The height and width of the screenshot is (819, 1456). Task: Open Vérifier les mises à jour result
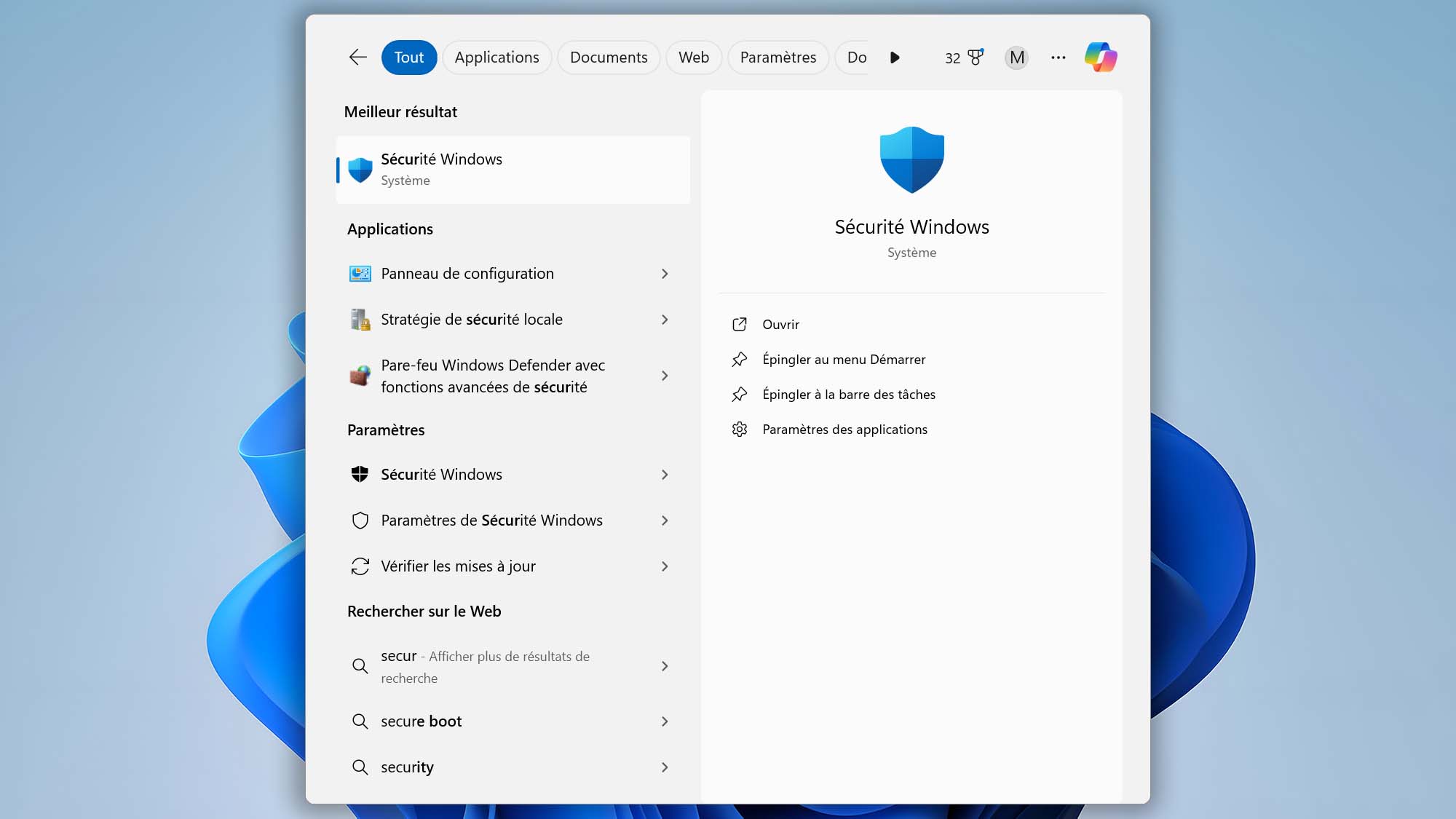(x=513, y=566)
